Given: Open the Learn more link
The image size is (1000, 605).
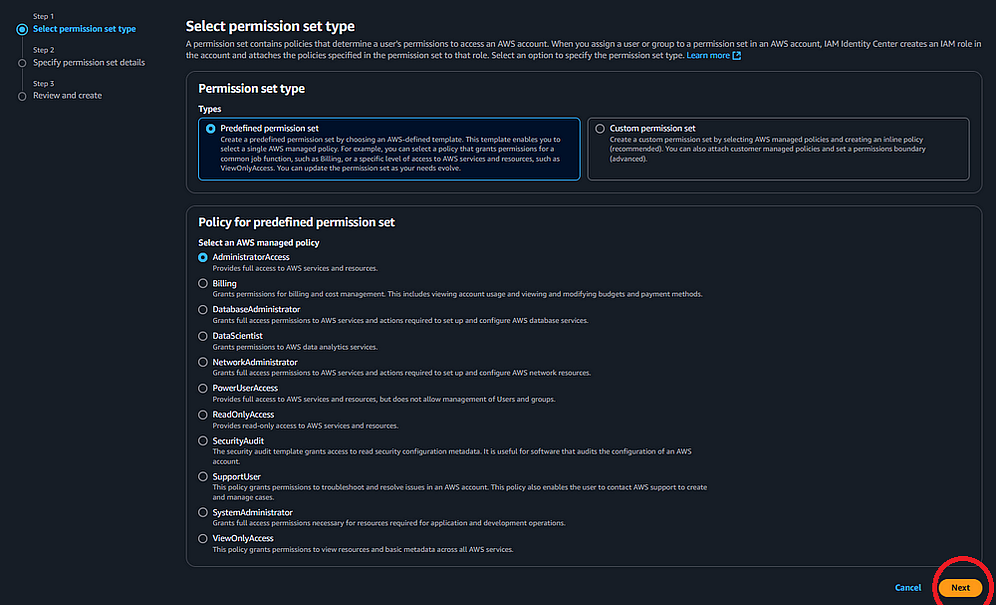Looking at the screenshot, I should pyautogui.click(x=707, y=56).
